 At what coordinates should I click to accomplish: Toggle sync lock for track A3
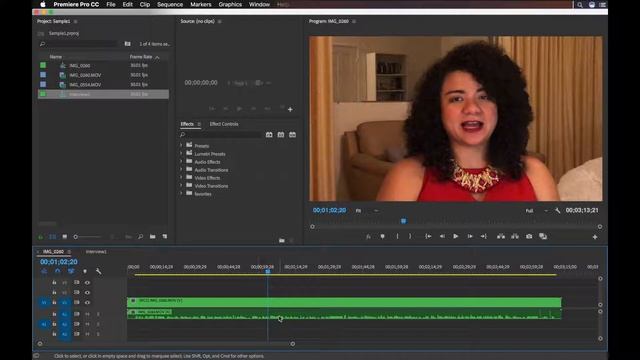tap(77, 334)
